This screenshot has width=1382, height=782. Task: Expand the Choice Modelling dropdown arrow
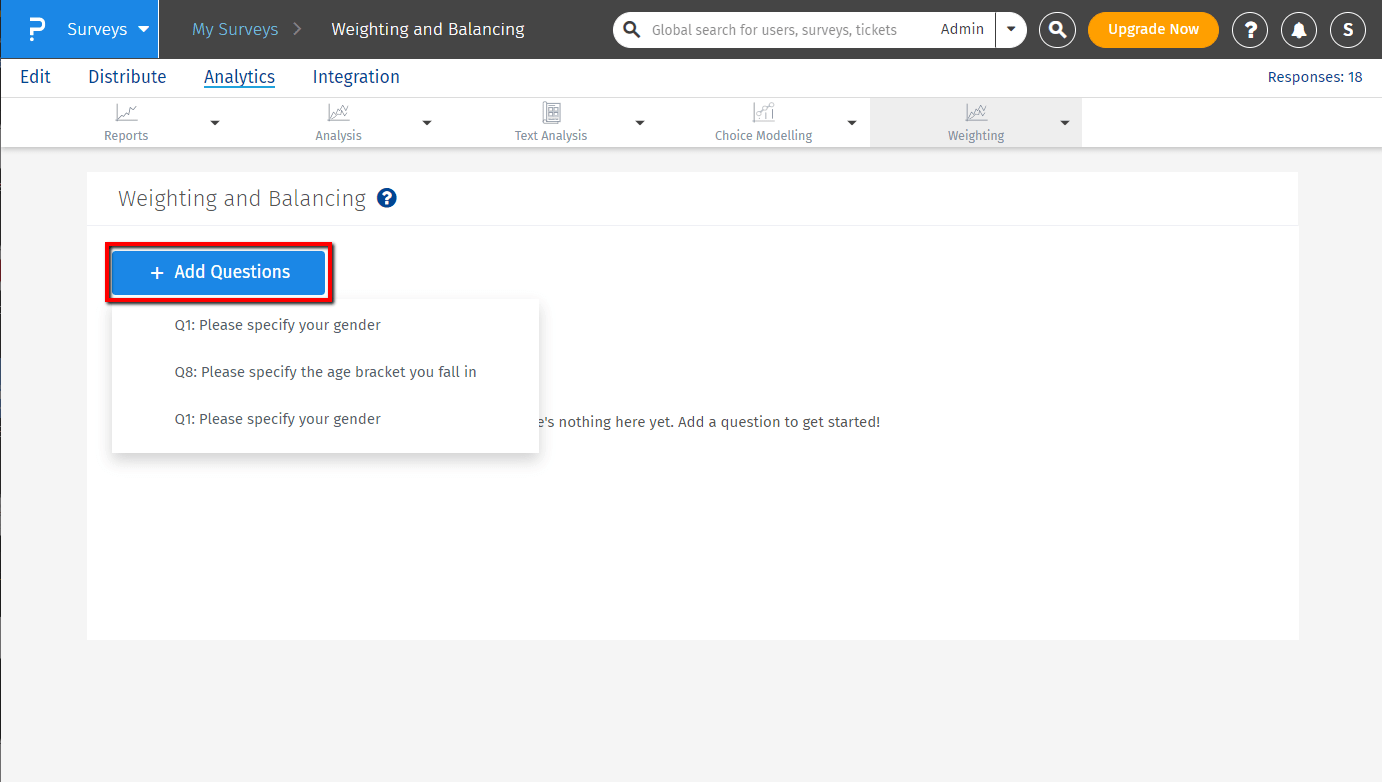tap(852, 123)
